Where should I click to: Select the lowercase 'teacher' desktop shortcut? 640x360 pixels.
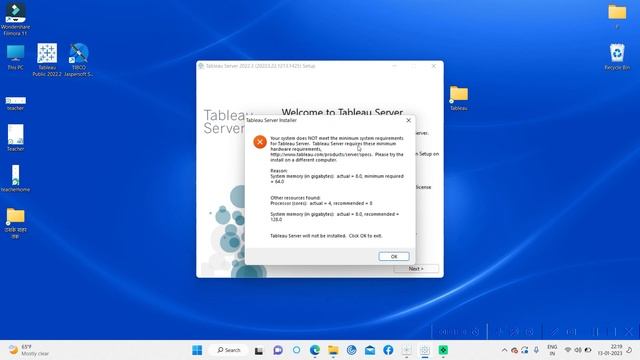pyautogui.click(x=15, y=103)
